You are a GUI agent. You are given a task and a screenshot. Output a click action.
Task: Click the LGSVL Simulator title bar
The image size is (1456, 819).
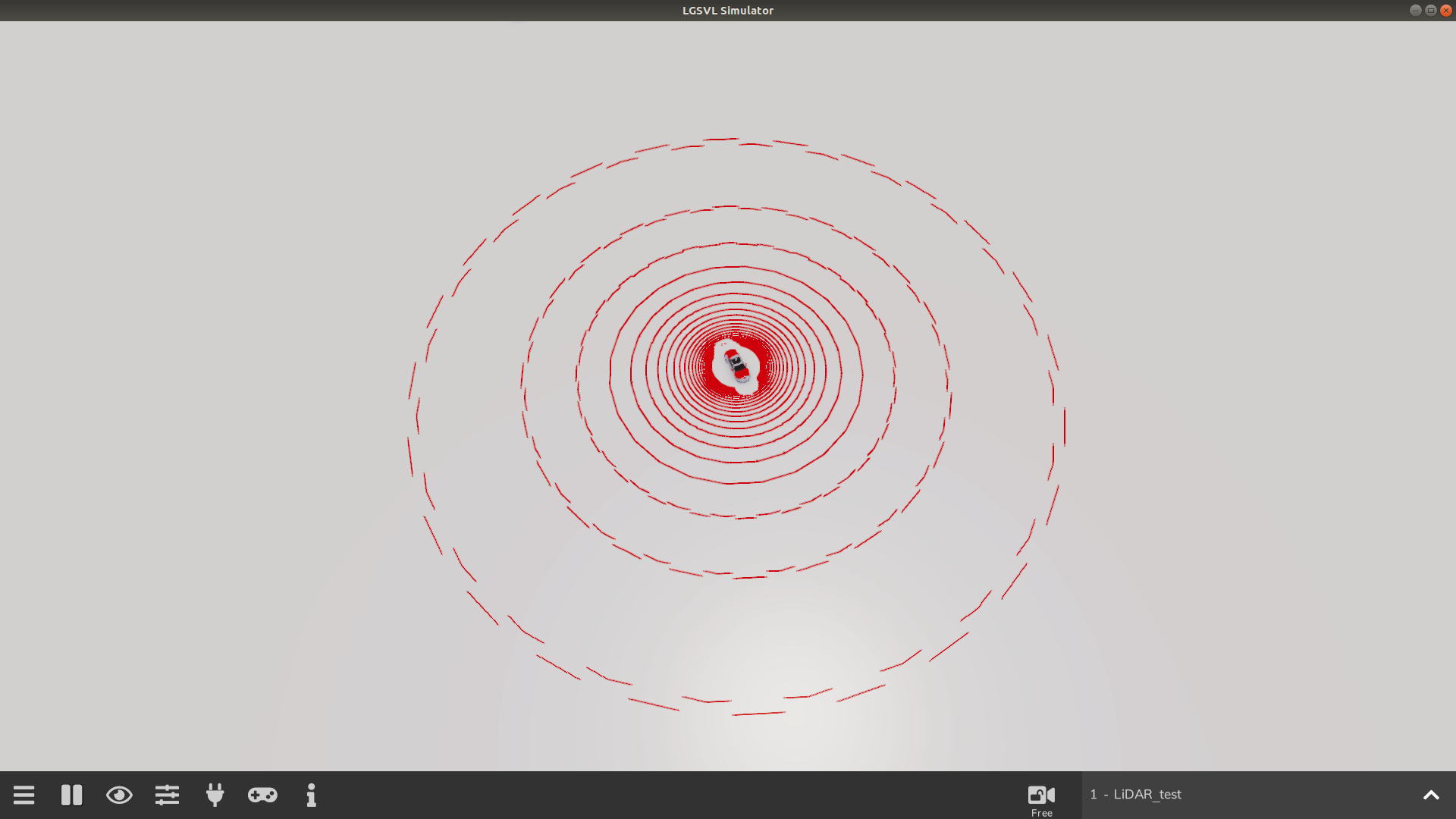(727, 10)
